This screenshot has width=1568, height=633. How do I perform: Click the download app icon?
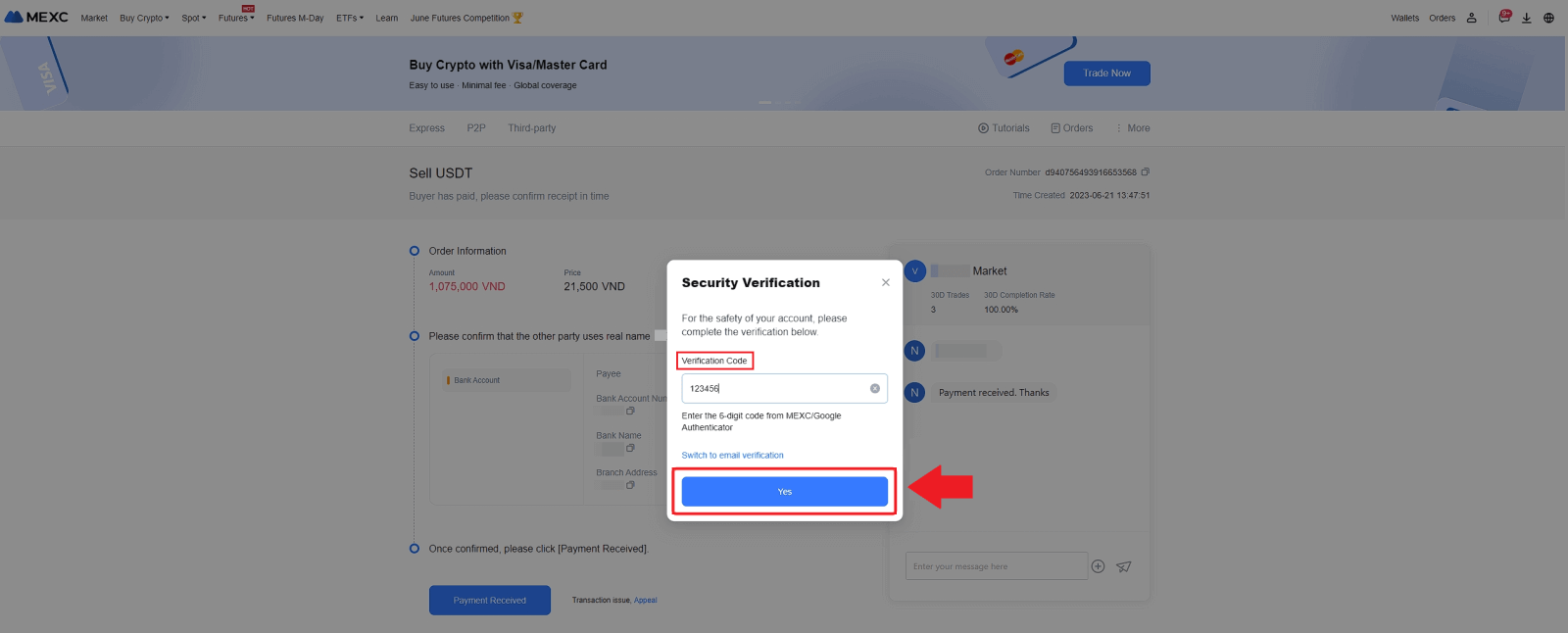pyautogui.click(x=1526, y=18)
